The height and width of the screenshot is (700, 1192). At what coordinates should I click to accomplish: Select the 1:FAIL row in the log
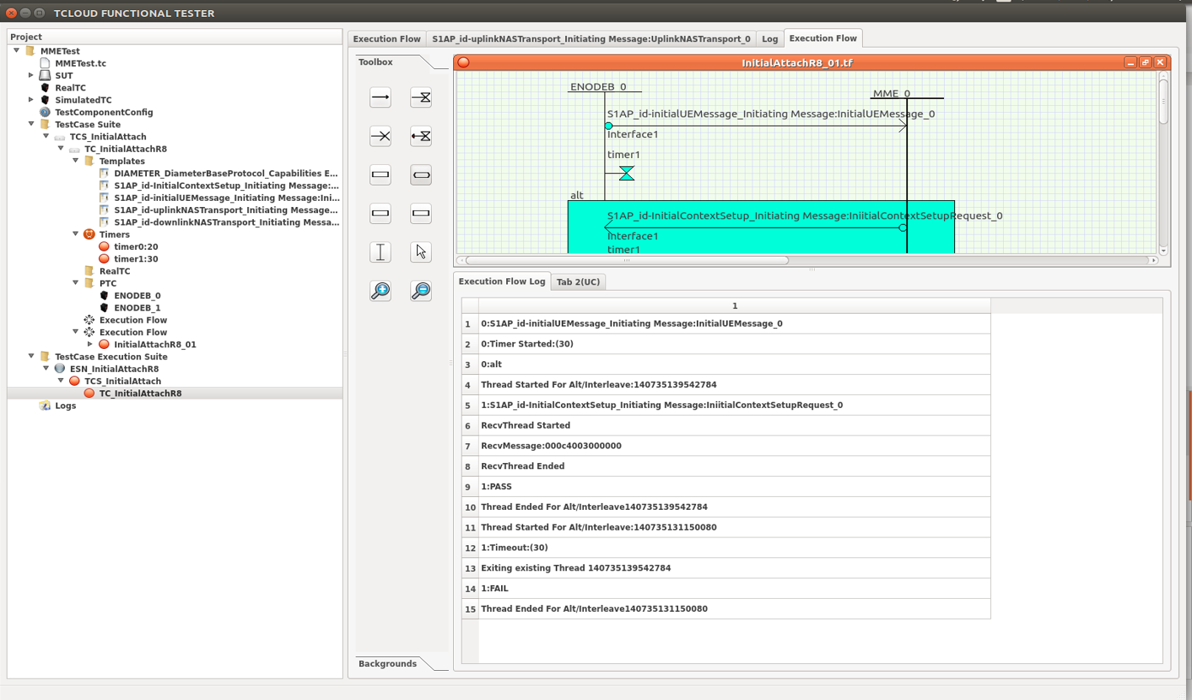coord(494,589)
